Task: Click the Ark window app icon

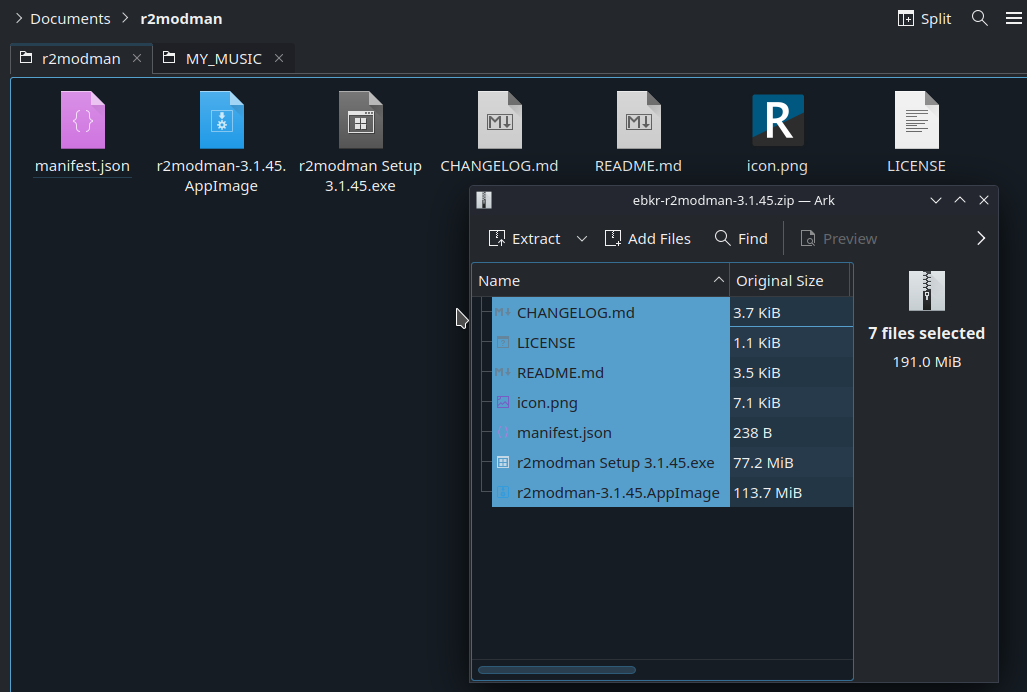Action: [484, 200]
